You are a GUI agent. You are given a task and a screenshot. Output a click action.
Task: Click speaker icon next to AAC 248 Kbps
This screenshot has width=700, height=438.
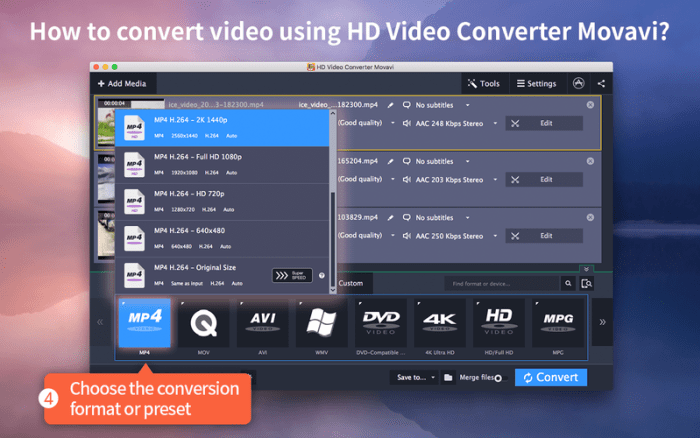click(x=407, y=123)
